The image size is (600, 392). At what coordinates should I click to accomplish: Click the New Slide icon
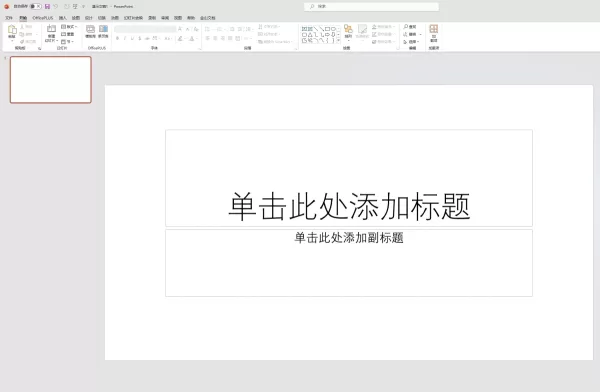pos(51,29)
